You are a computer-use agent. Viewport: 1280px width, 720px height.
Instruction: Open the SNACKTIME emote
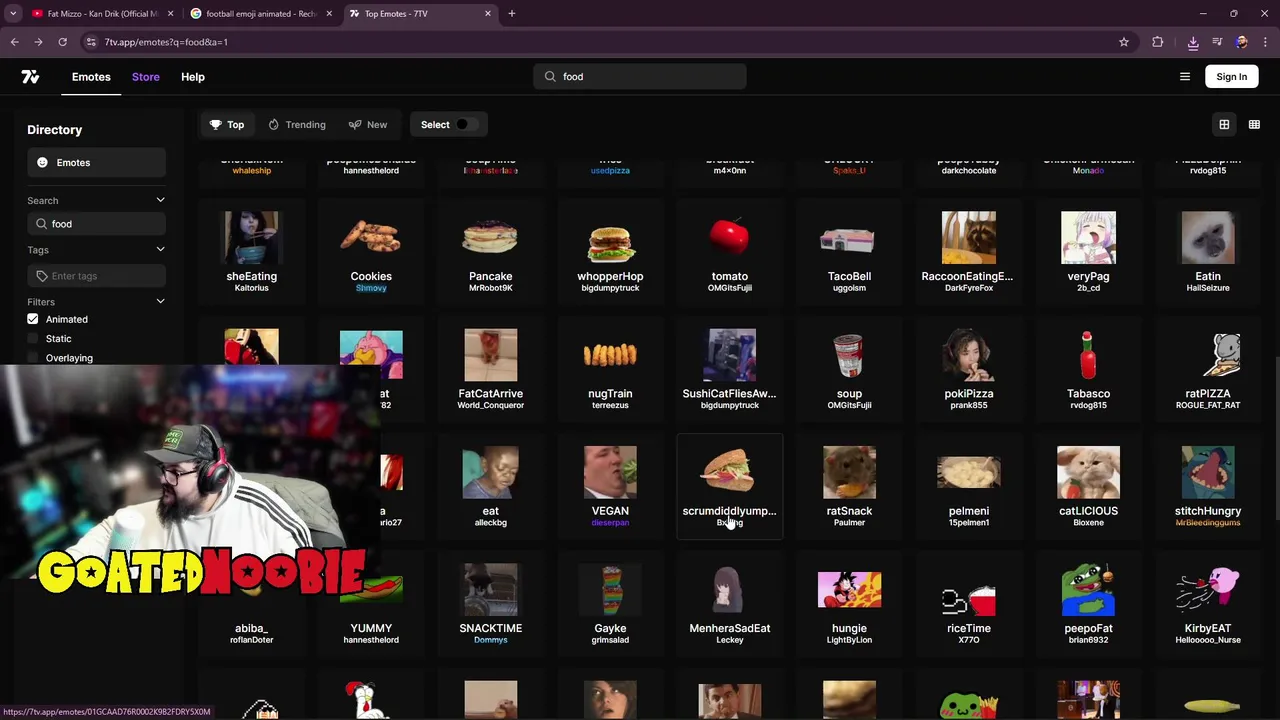click(491, 604)
